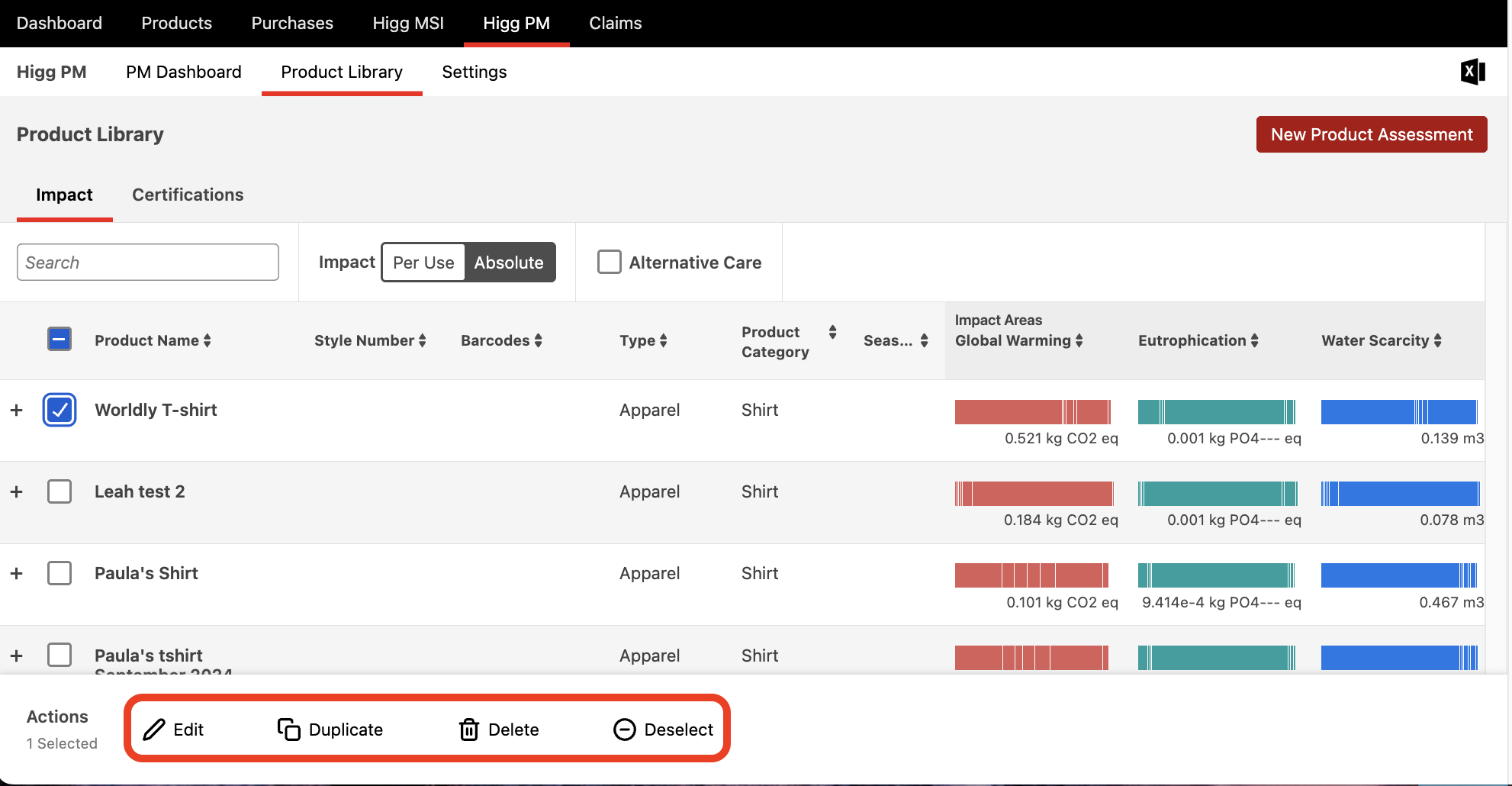Open the Worldly T-shirt product name
The width and height of the screenshot is (1512, 786).
(156, 410)
